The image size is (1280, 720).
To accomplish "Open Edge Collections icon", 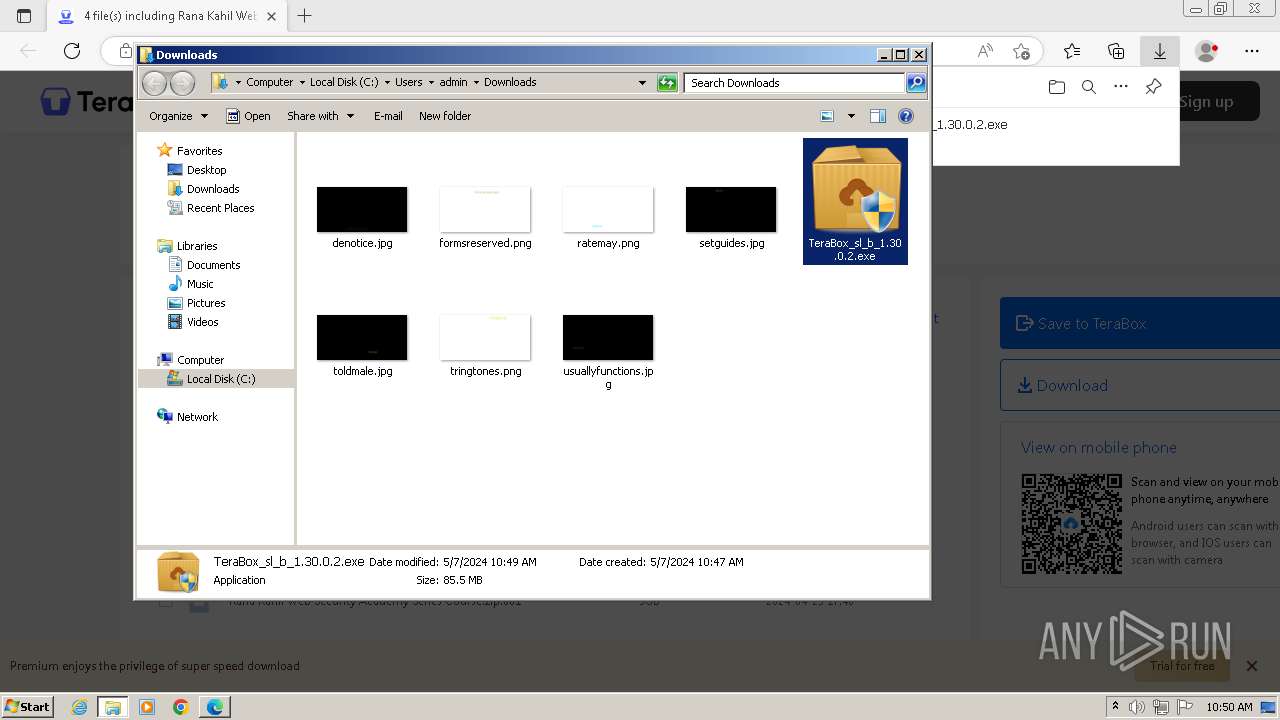I will click(x=1116, y=51).
